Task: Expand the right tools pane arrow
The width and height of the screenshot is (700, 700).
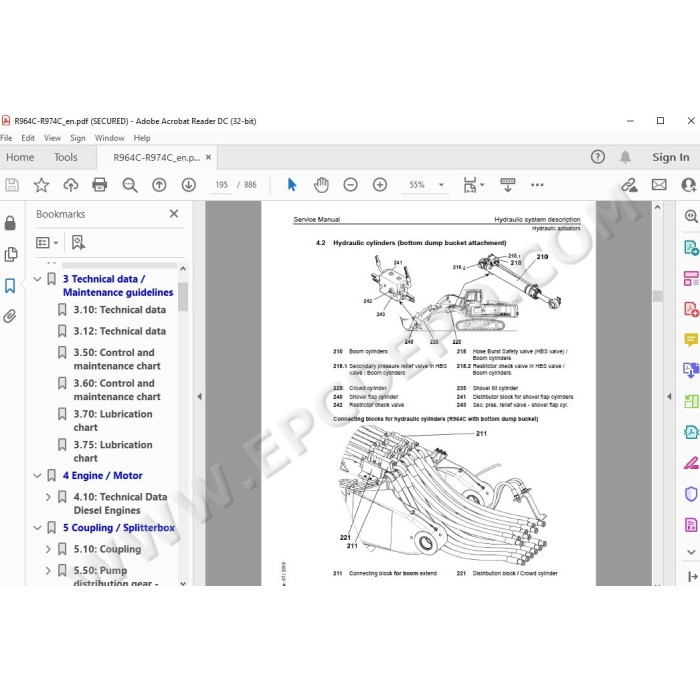Action: coord(669,396)
